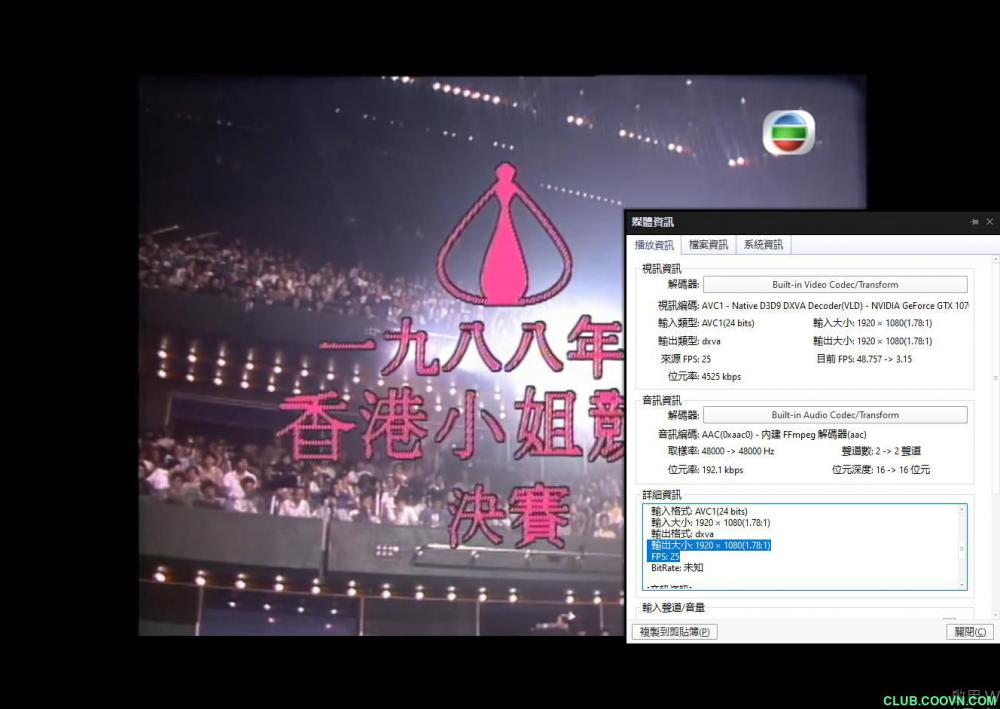Select the 輸出格式: dxva line in details

point(682,534)
